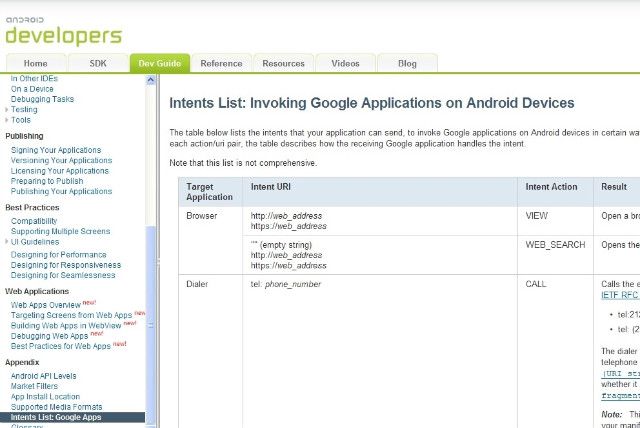The image size is (640, 428).
Task: Open the Testing link
Action: click(24, 109)
